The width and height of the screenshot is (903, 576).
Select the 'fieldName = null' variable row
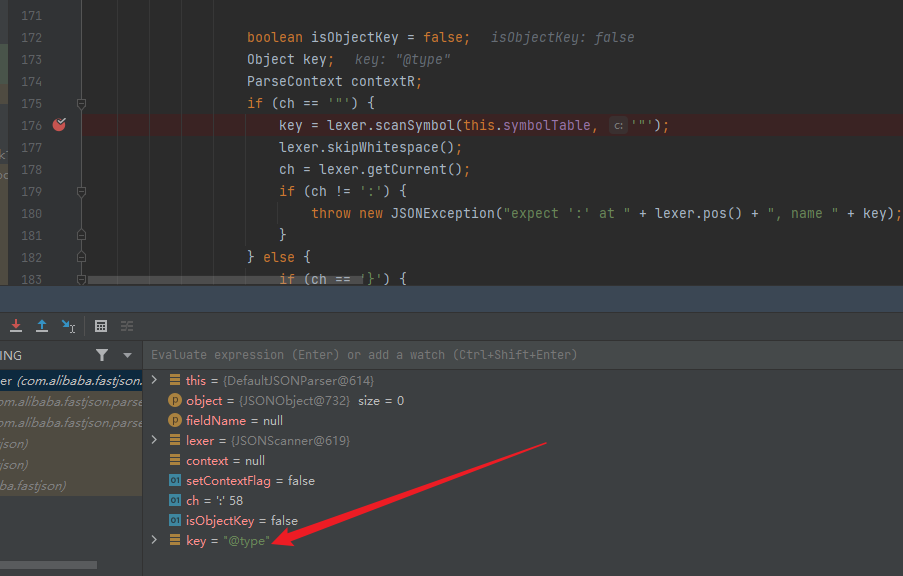(523, 420)
